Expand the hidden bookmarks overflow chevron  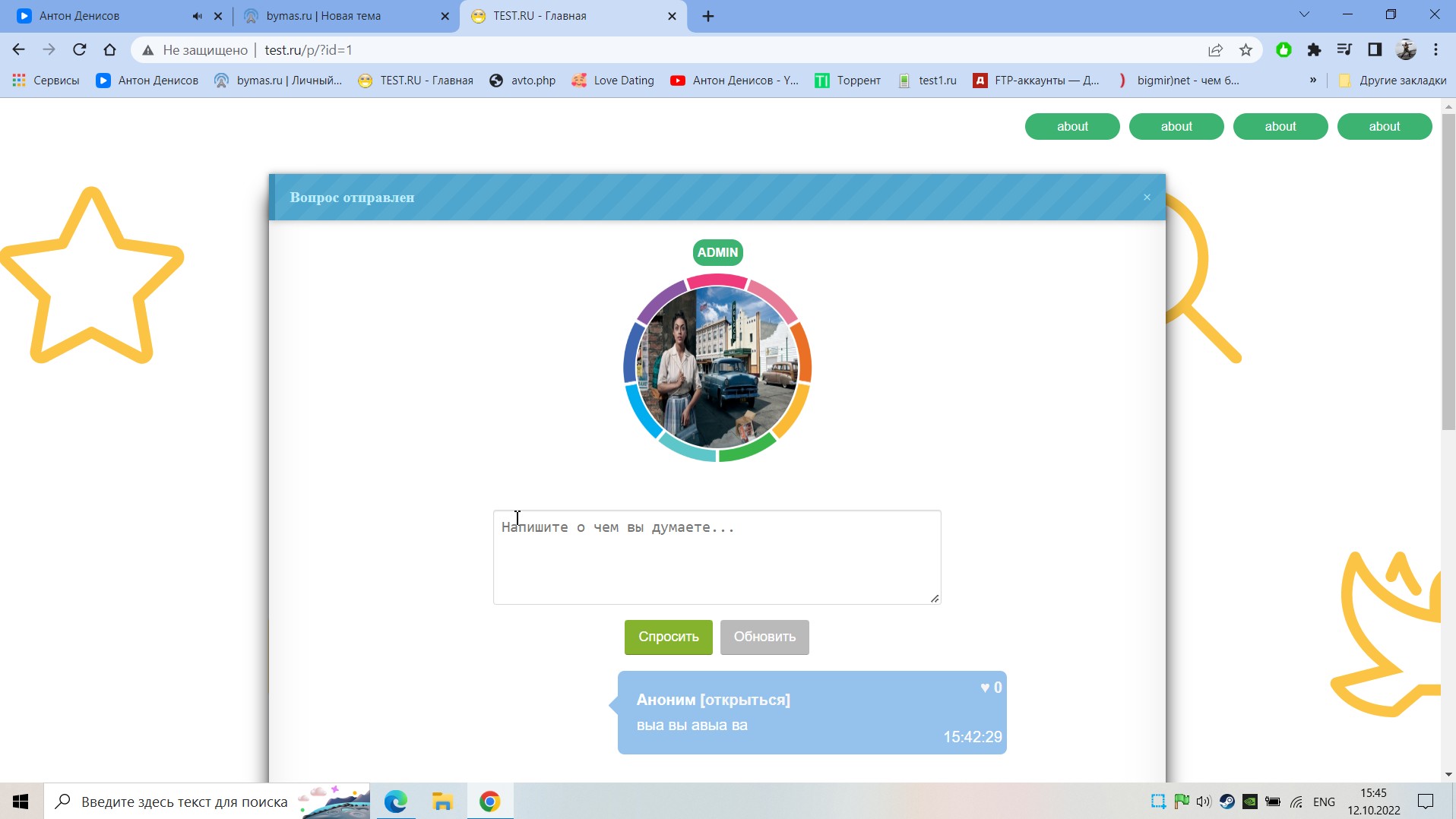(1312, 81)
